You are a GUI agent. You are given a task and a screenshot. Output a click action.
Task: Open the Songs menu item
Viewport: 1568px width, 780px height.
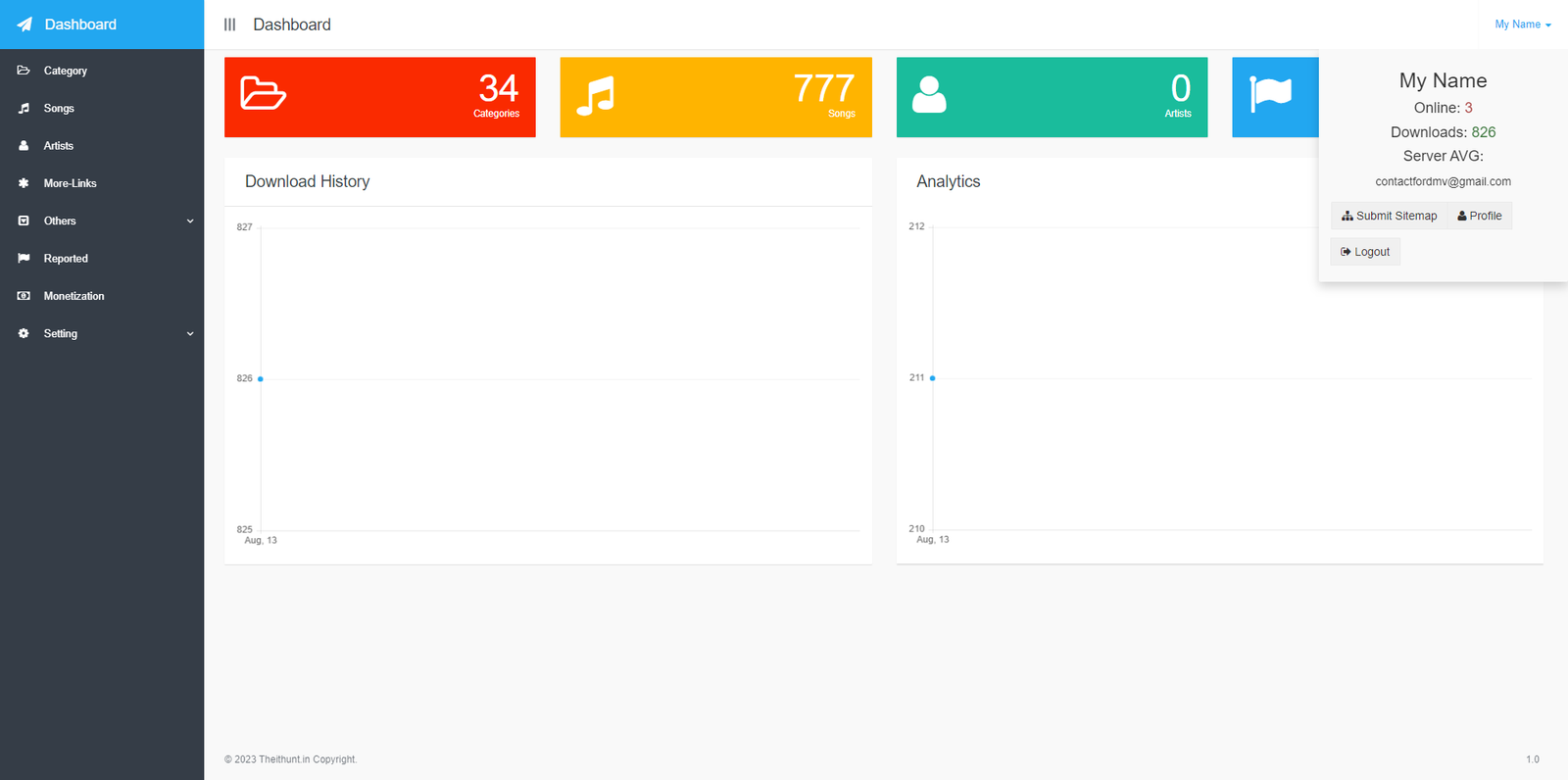point(59,109)
